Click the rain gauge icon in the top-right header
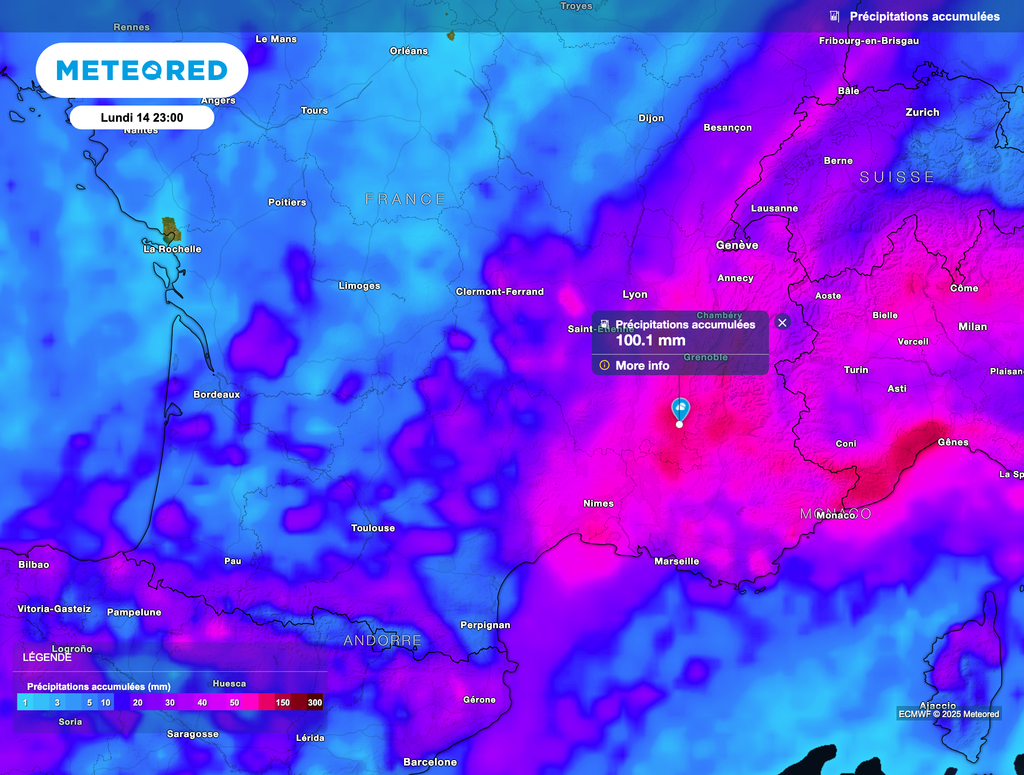Image resolution: width=1024 pixels, height=775 pixels. pos(833,16)
